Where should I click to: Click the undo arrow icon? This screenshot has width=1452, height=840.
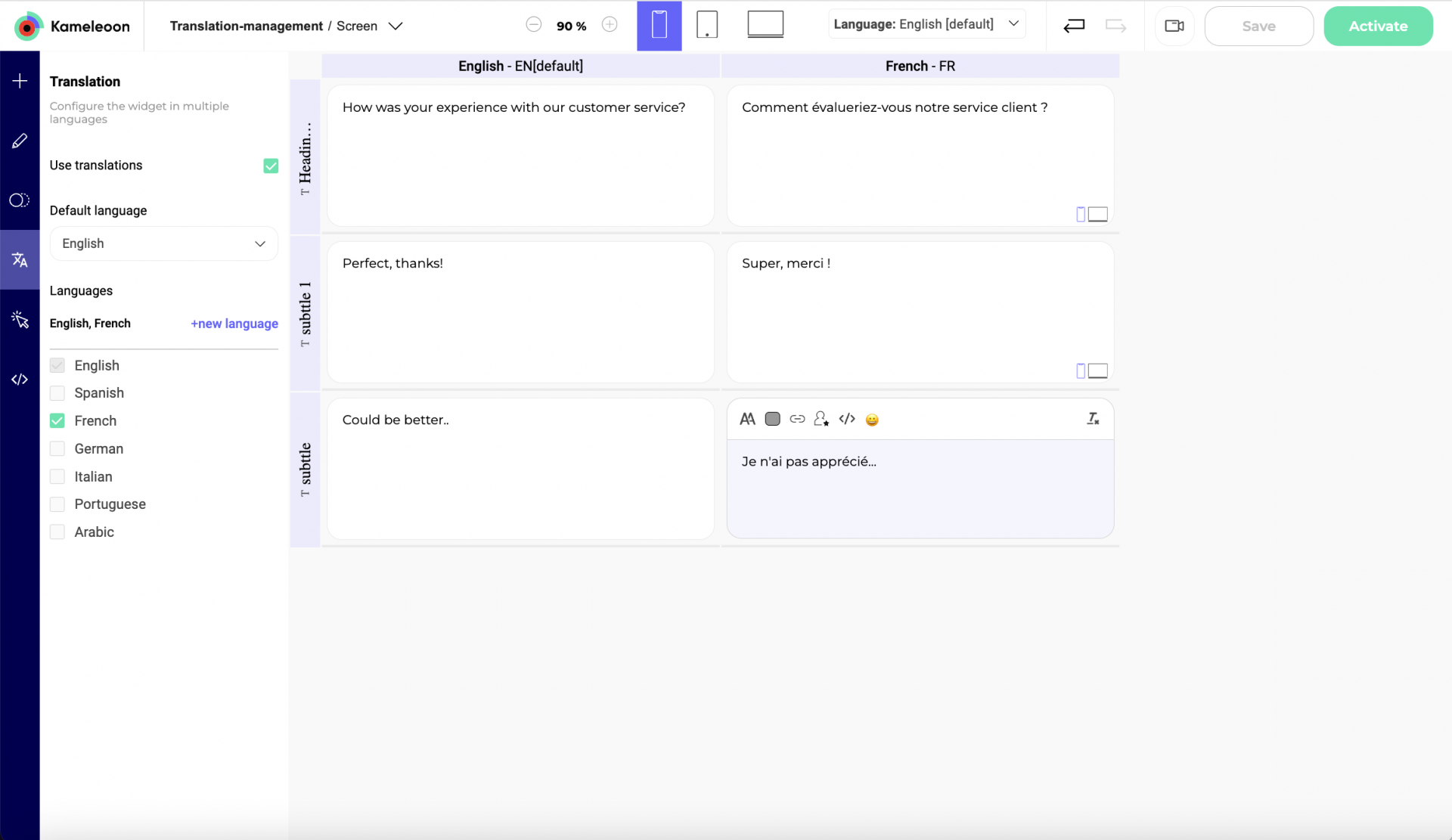coord(1074,26)
